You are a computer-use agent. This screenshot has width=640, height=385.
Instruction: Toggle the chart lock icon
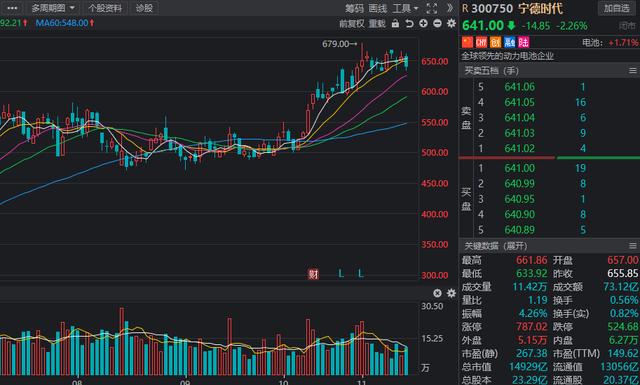[395, 24]
